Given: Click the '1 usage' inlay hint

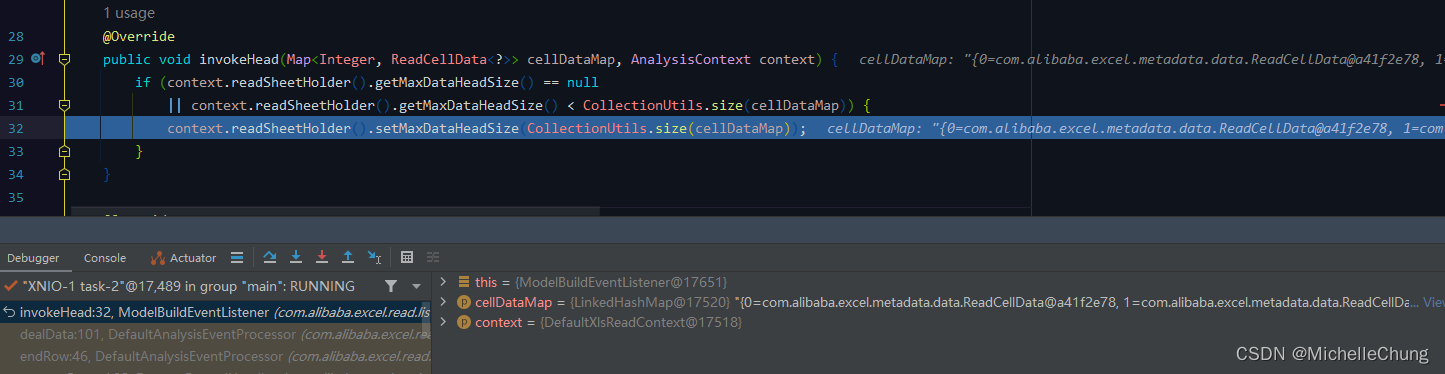Looking at the screenshot, I should pos(129,13).
